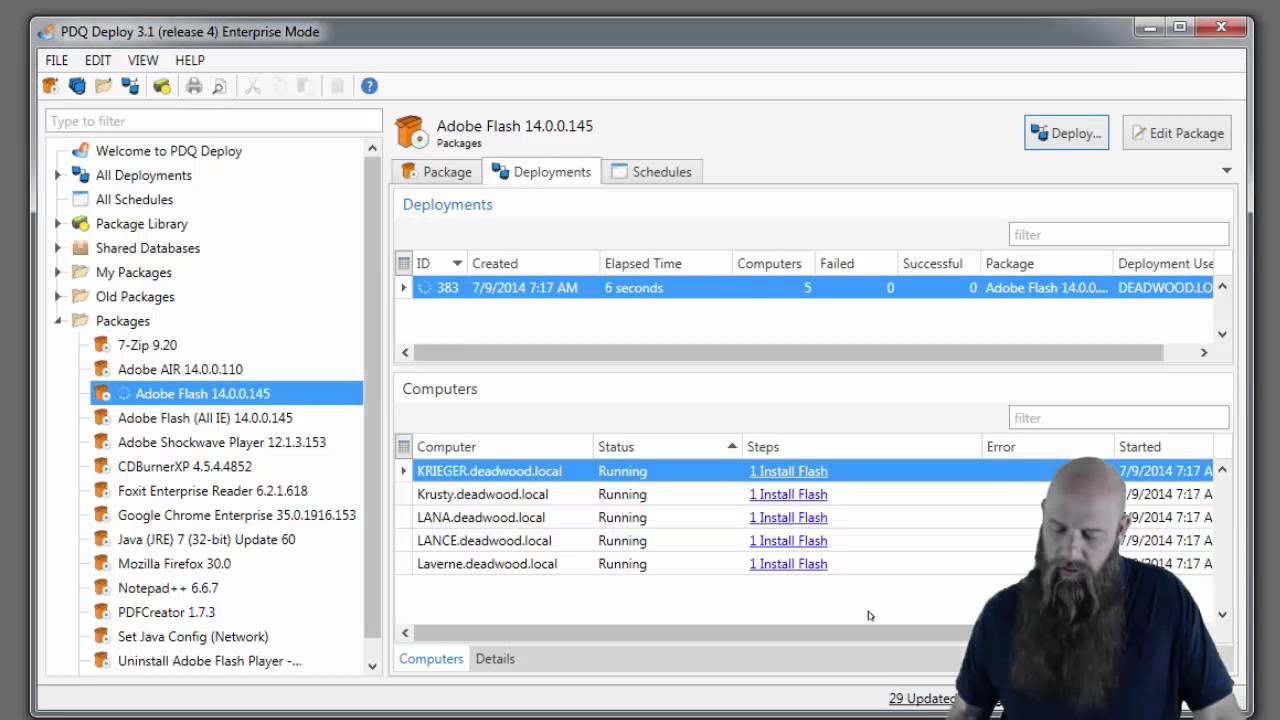Expand the Package Library tree node
This screenshot has height=720, width=1280.
58,224
